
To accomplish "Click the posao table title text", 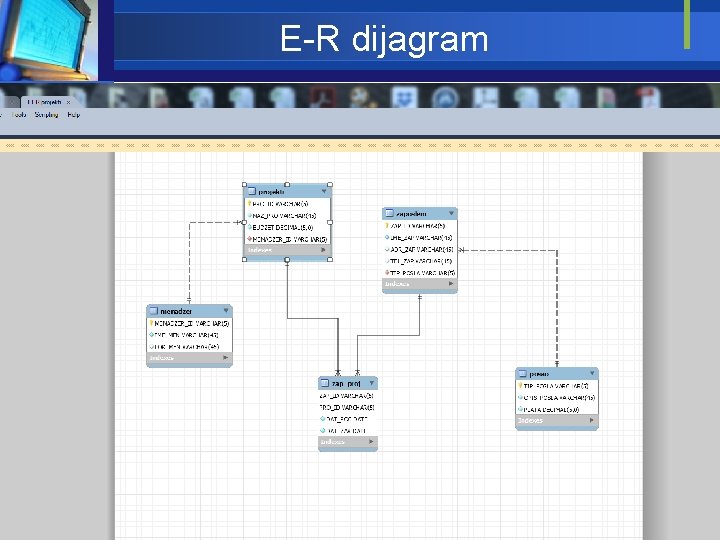I will pyautogui.click(x=539, y=374).
